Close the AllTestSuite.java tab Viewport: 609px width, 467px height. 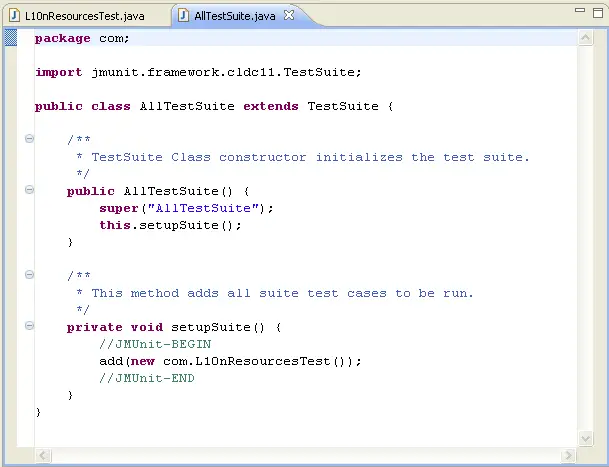[x=289, y=16]
